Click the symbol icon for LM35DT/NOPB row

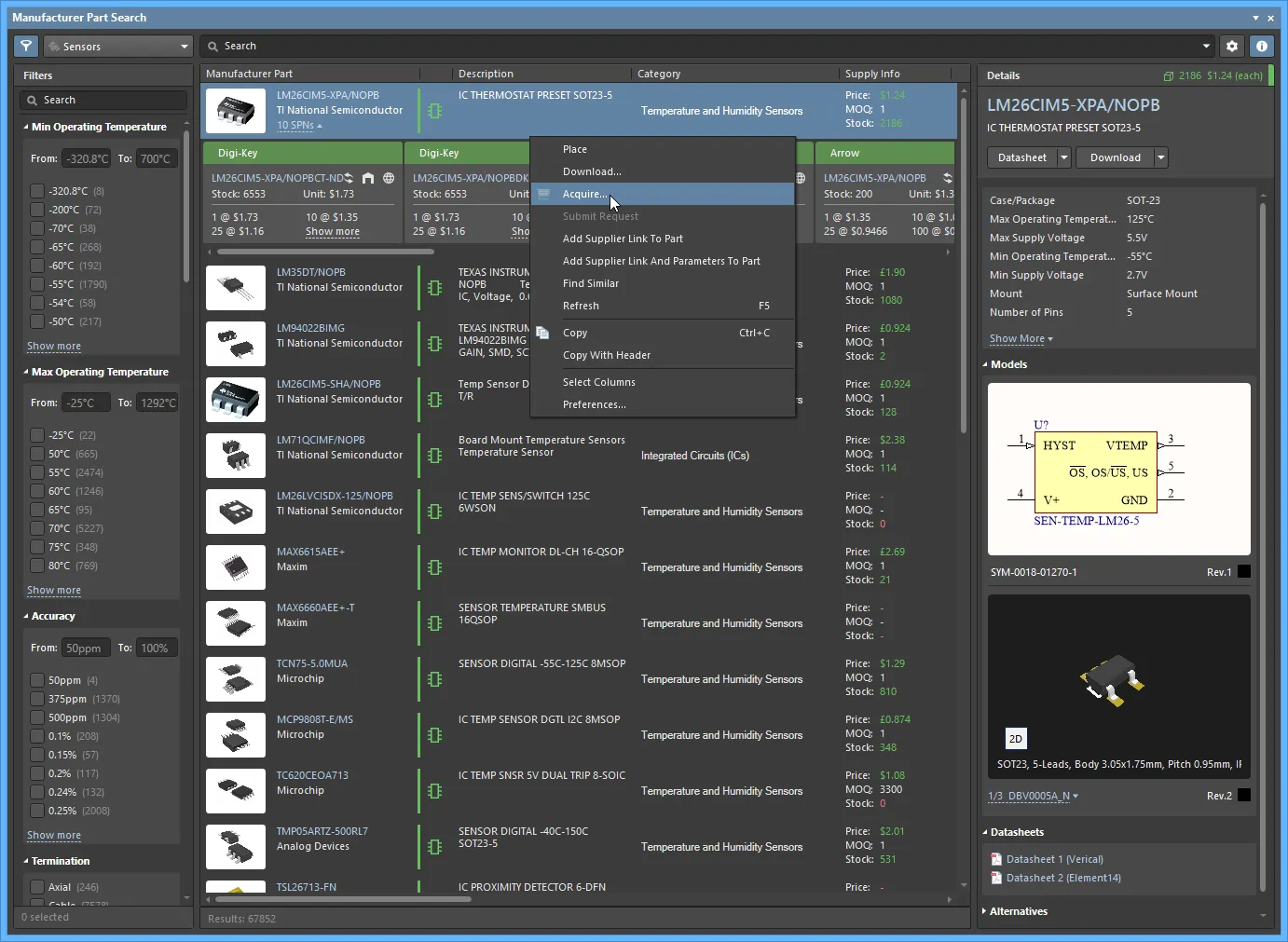tap(434, 288)
